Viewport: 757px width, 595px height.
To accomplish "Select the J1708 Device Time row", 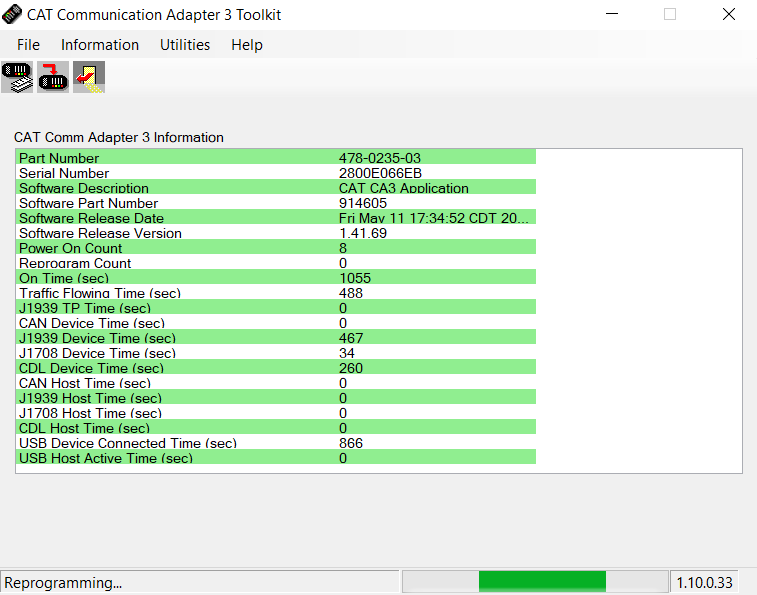I will pos(276,352).
